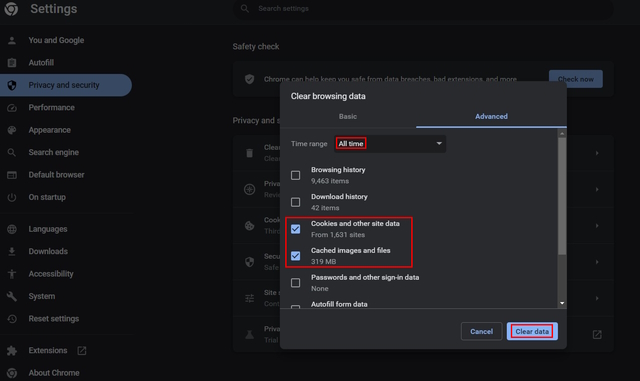Open the About Chrome page
640x381 pixels.
pyautogui.click(x=54, y=373)
